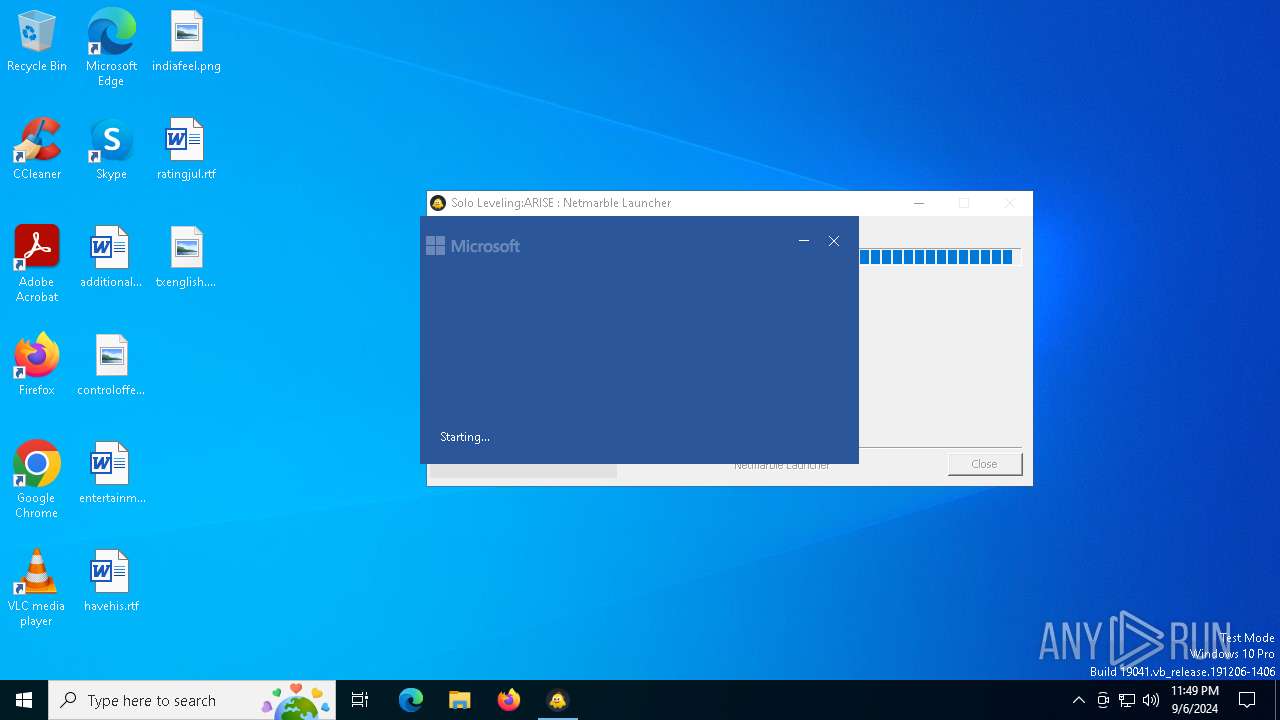Open File Explorer from the taskbar

[x=460, y=700]
